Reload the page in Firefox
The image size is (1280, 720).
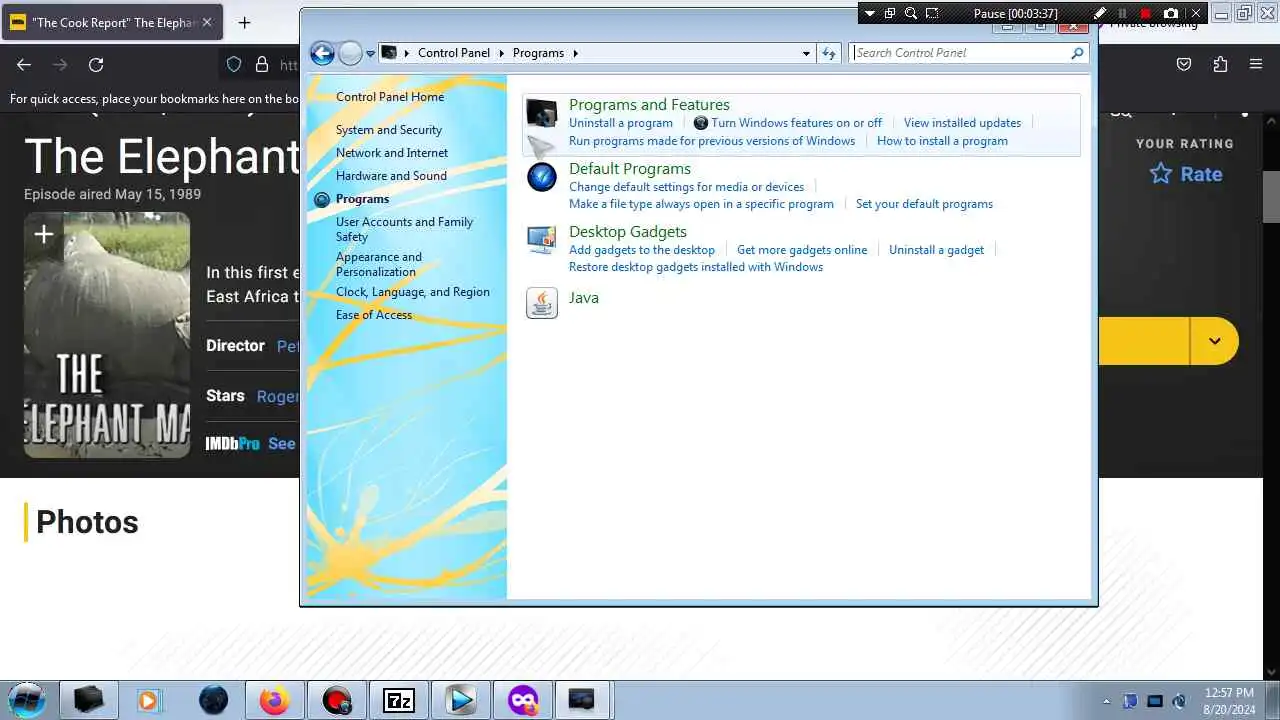tap(96, 64)
